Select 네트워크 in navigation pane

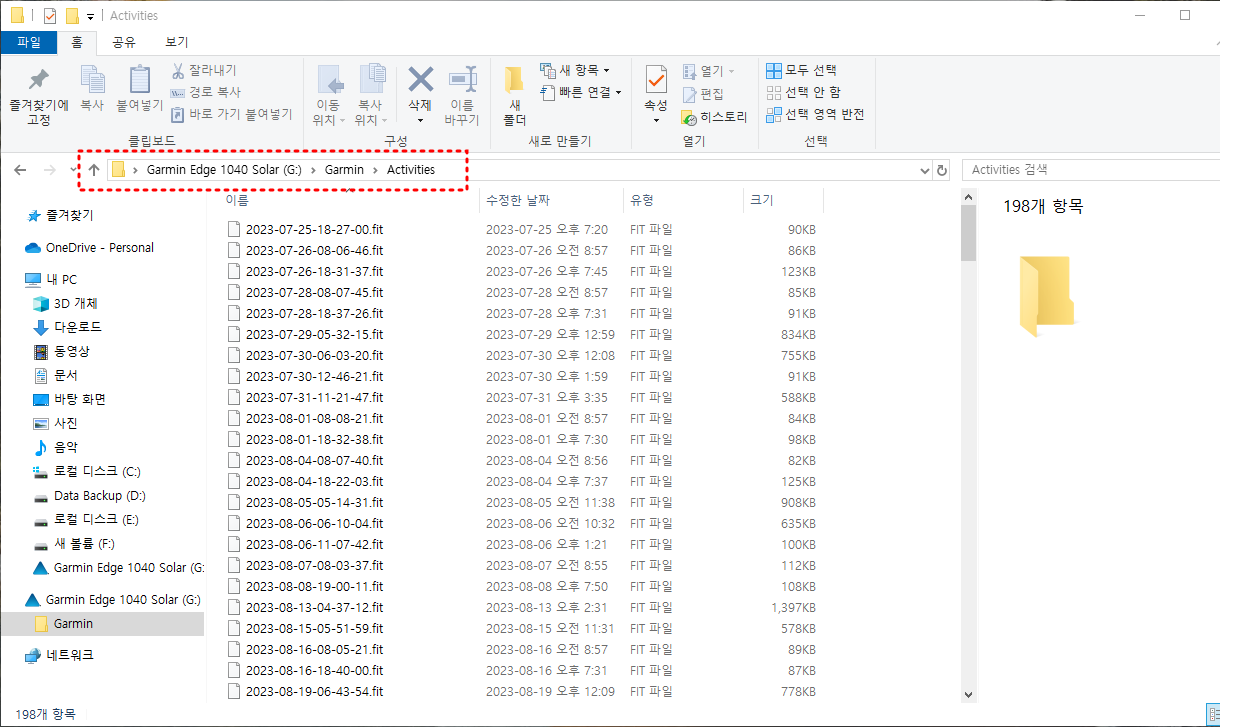pyautogui.click(x=58, y=655)
